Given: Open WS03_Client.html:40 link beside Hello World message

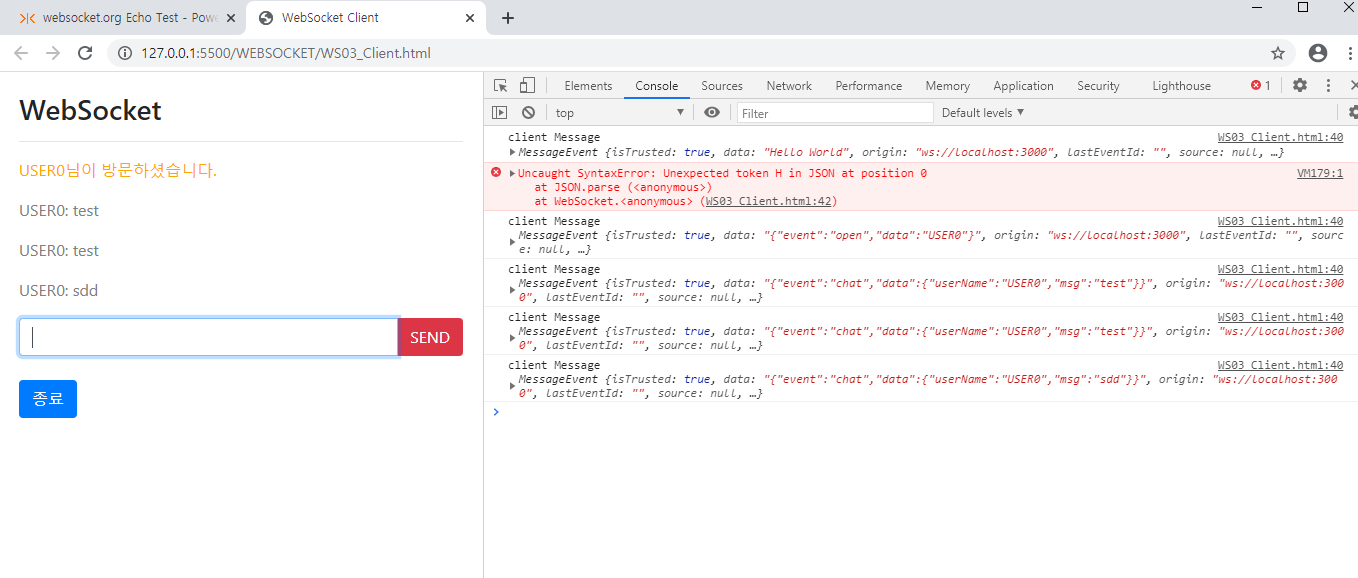Looking at the screenshot, I should pyautogui.click(x=1280, y=137).
